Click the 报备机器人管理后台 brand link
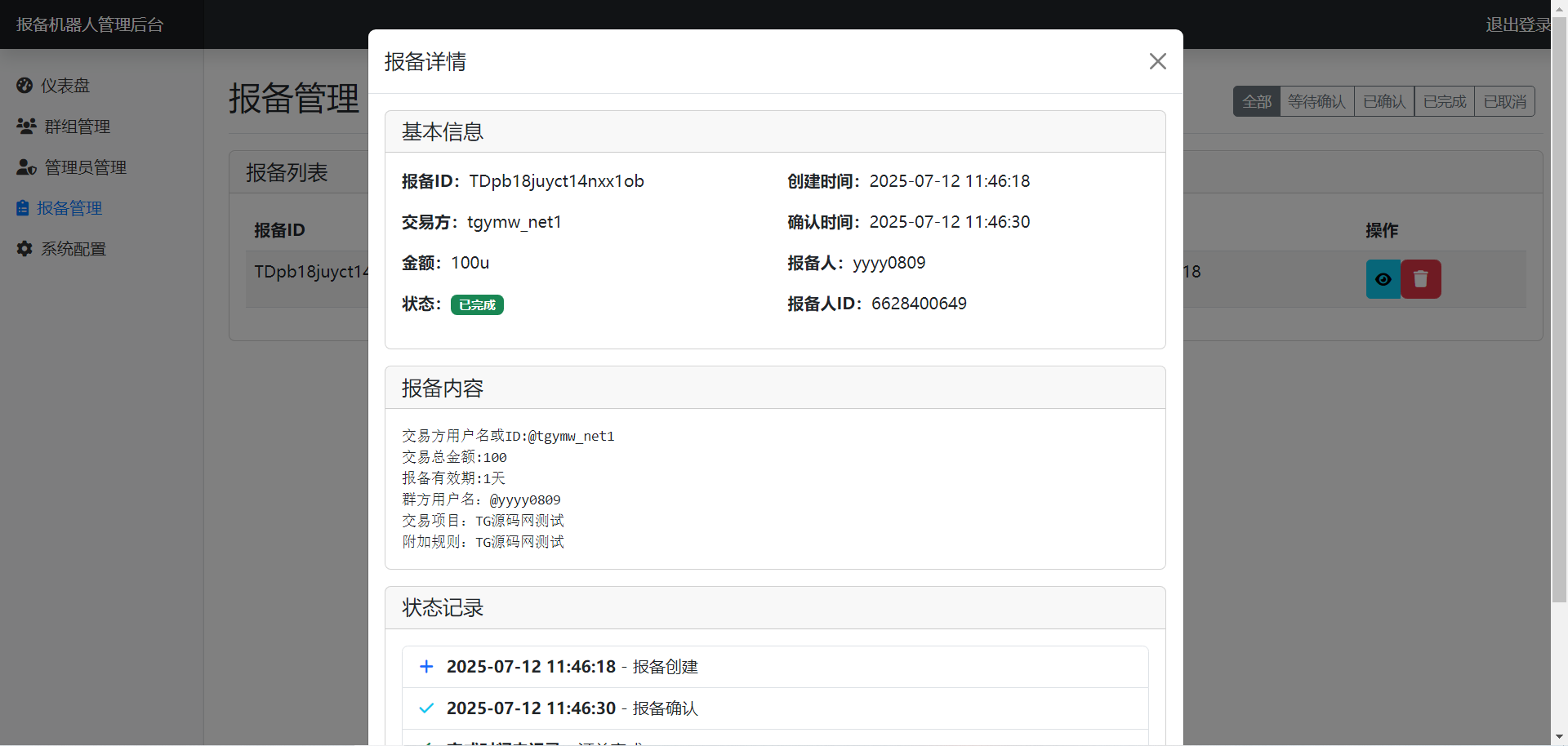The height and width of the screenshot is (746, 1568). pos(90,24)
